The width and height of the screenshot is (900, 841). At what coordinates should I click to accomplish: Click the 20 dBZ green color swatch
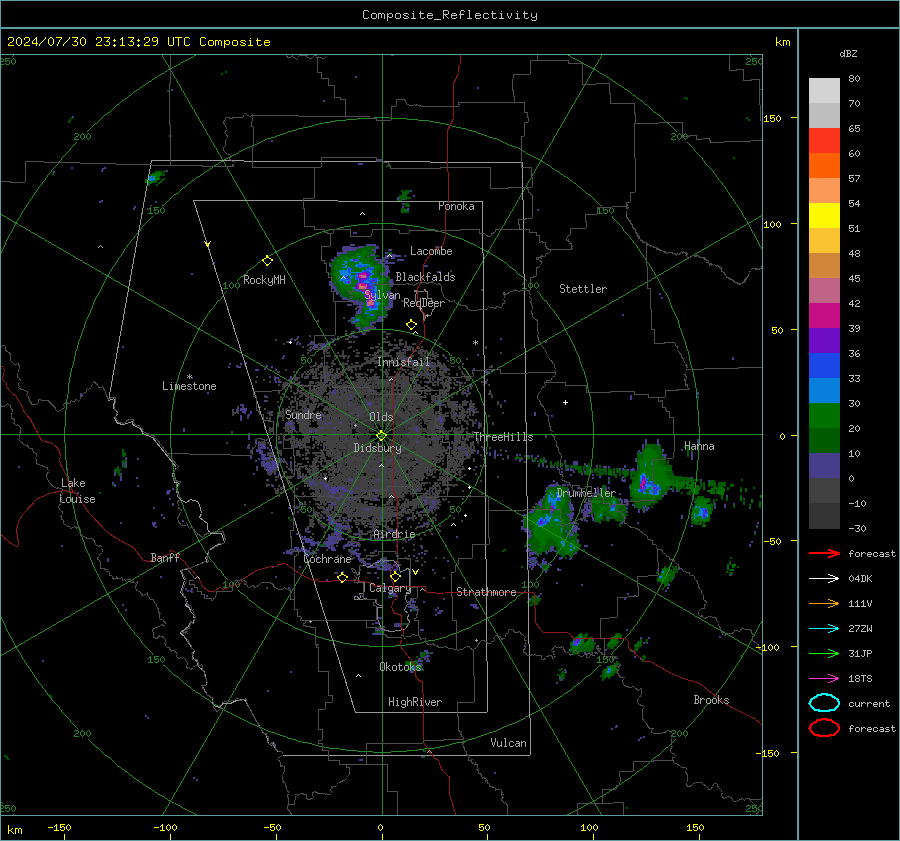(x=824, y=416)
